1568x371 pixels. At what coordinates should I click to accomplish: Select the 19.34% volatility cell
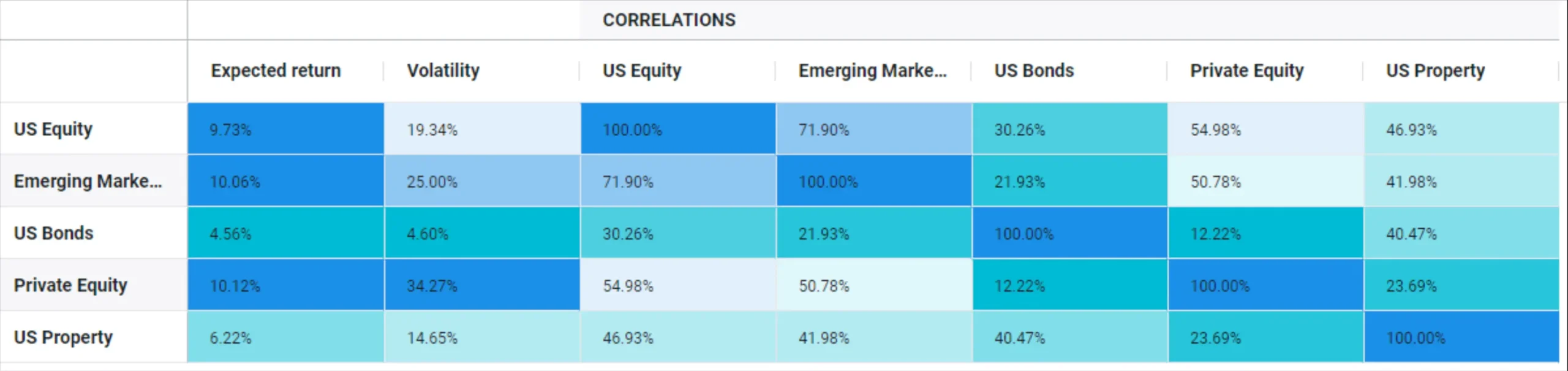(481, 129)
